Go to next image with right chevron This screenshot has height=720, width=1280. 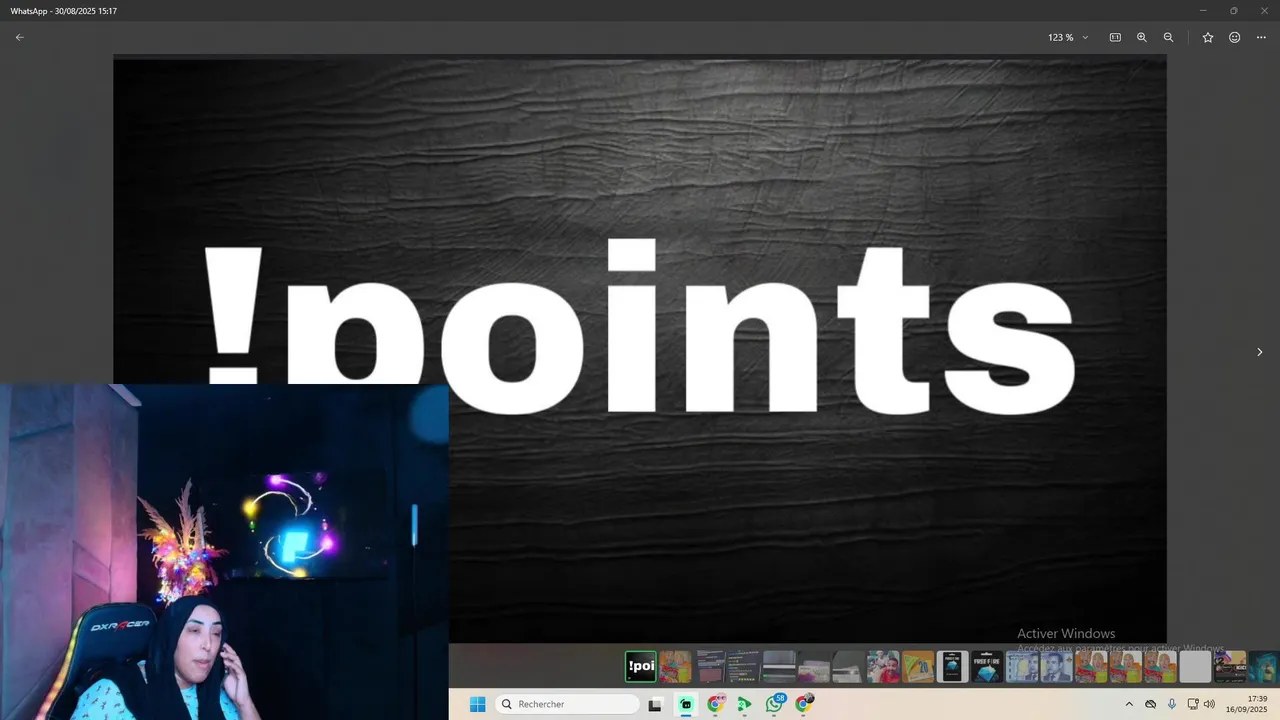tap(1259, 352)
